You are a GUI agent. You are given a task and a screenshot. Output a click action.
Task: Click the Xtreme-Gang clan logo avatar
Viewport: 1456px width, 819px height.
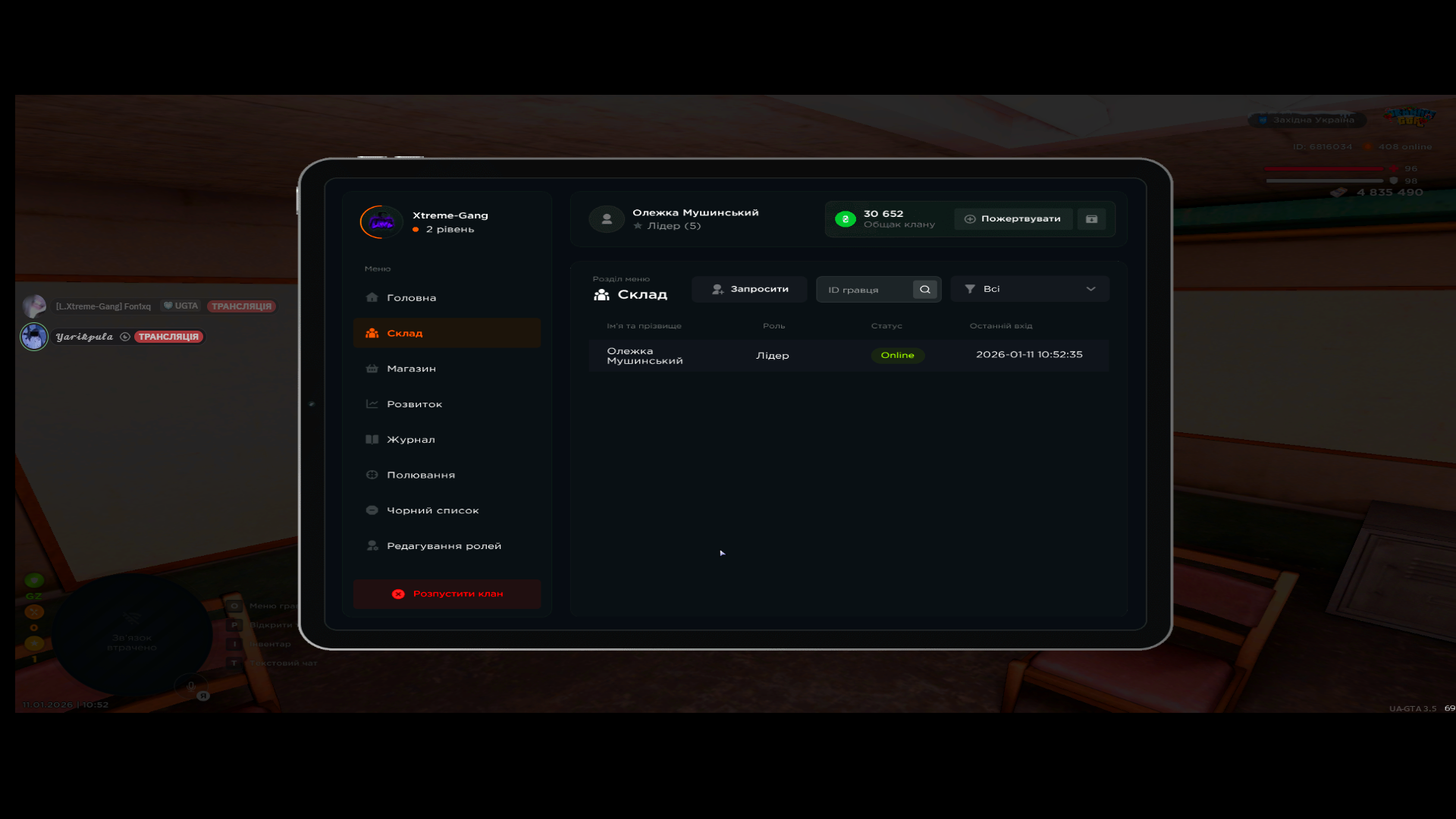(381, 222)
